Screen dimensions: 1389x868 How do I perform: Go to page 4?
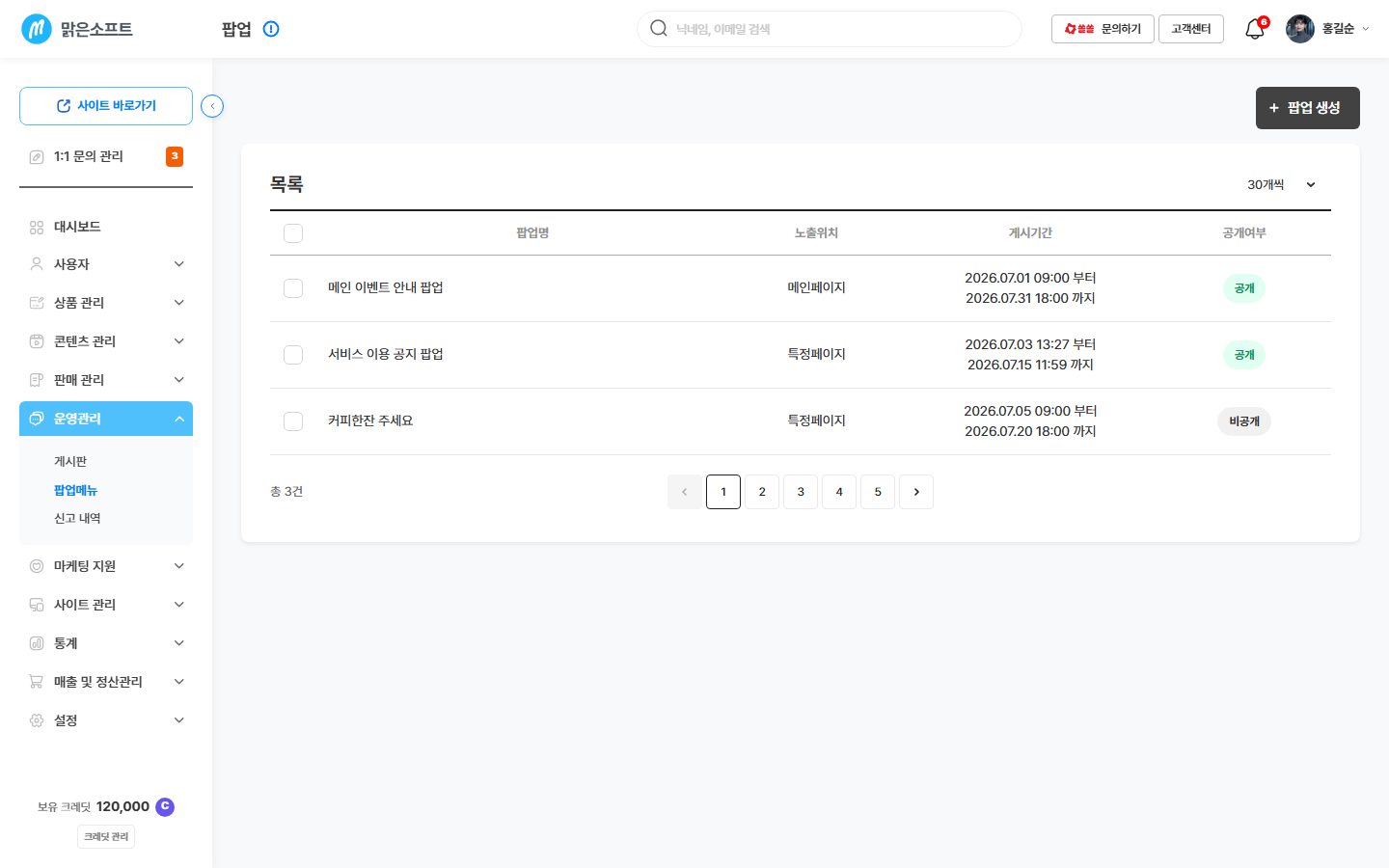(x=839, y=492)
